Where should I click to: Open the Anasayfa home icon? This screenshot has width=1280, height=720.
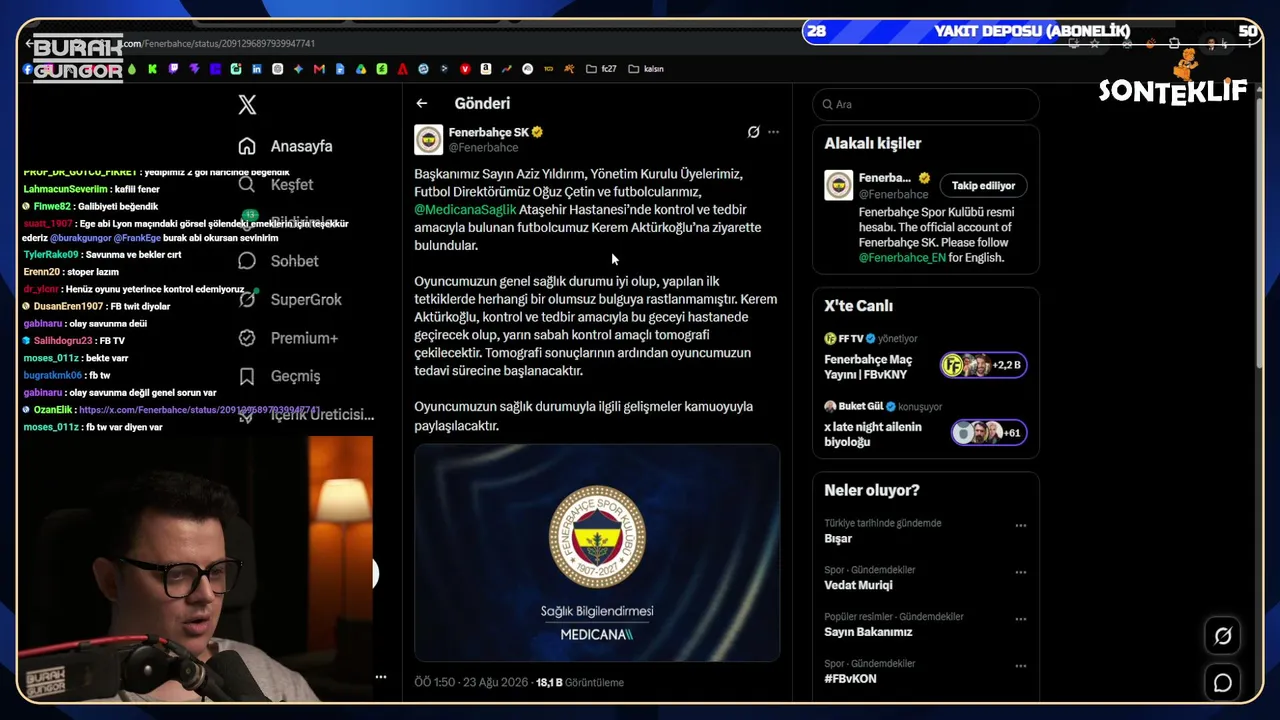point(247,146)
